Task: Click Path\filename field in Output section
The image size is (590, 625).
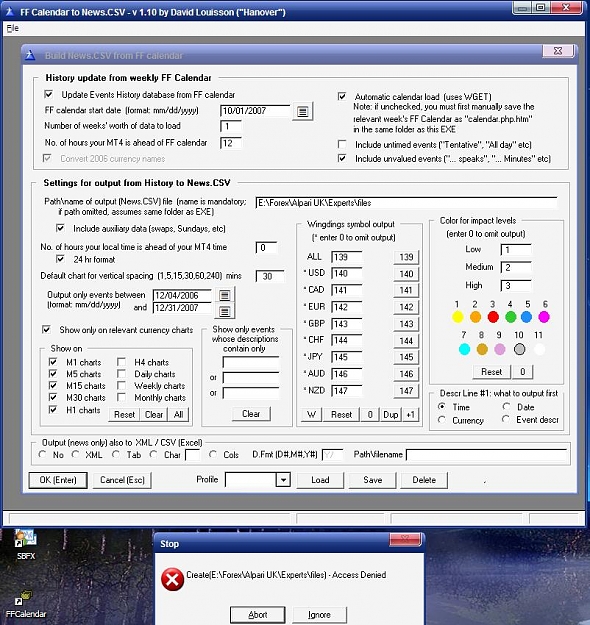Action: tap(486, 455)
